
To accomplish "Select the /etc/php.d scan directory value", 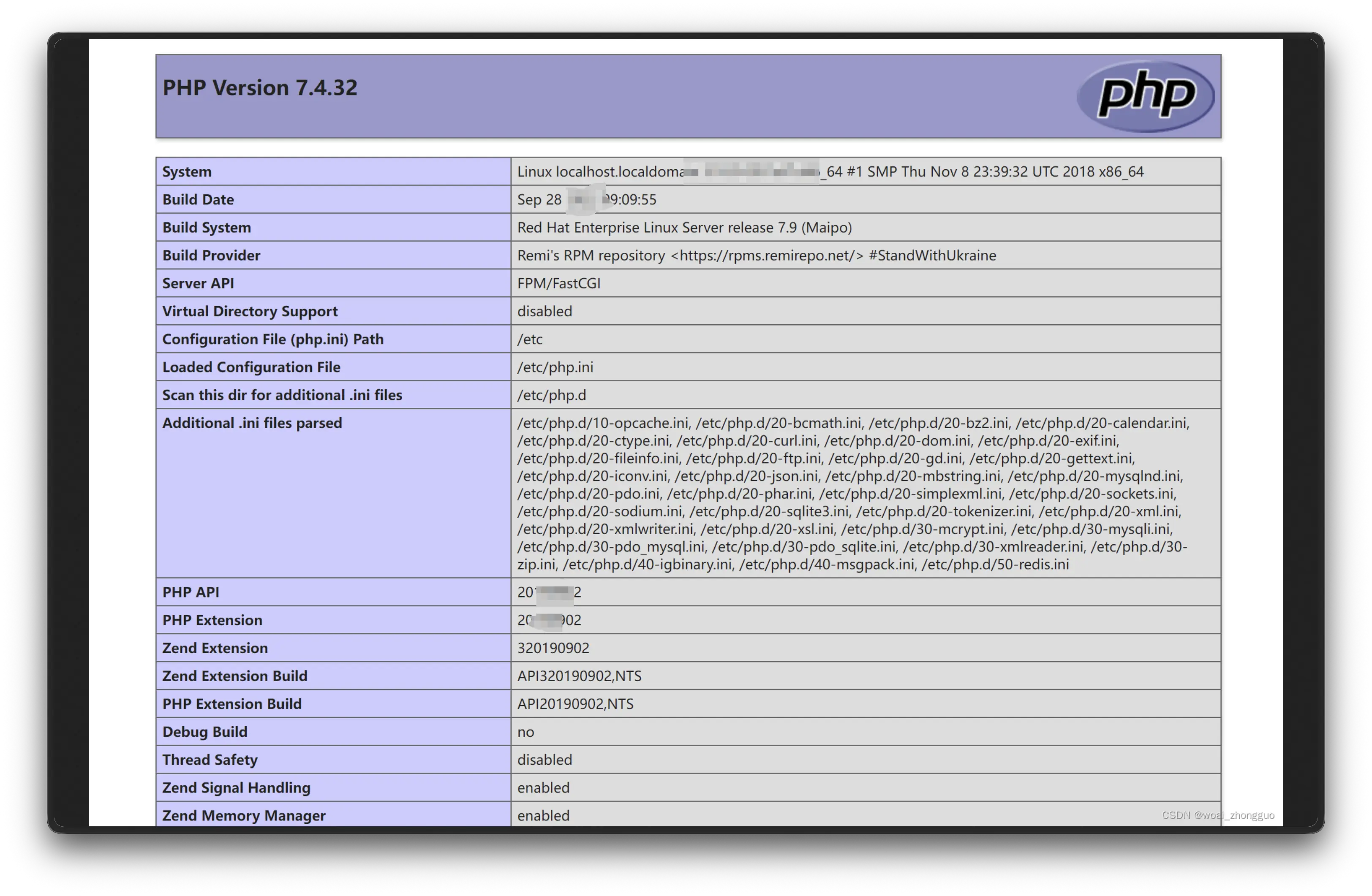I will tap(551, 395).
